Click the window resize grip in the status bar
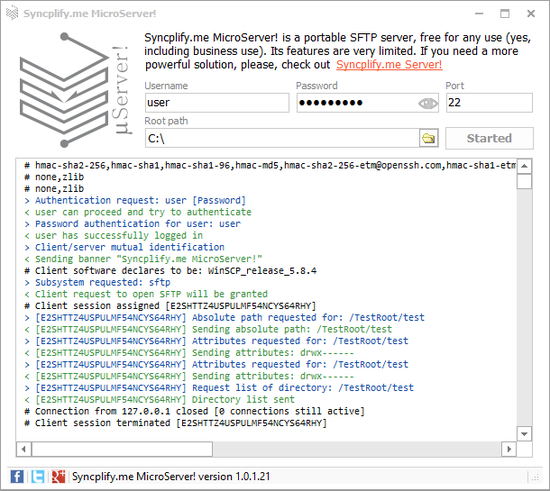 [x=535, y=477]
